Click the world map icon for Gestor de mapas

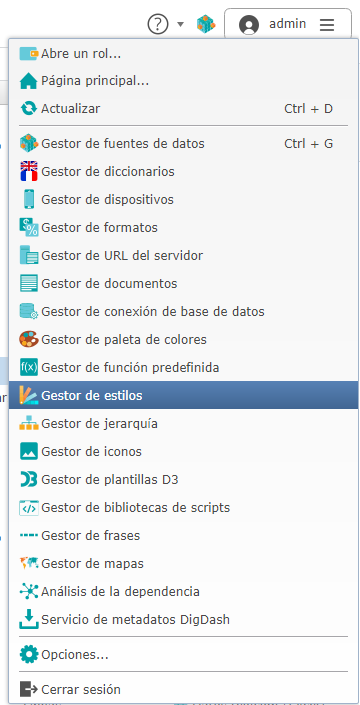pos(29,563)
